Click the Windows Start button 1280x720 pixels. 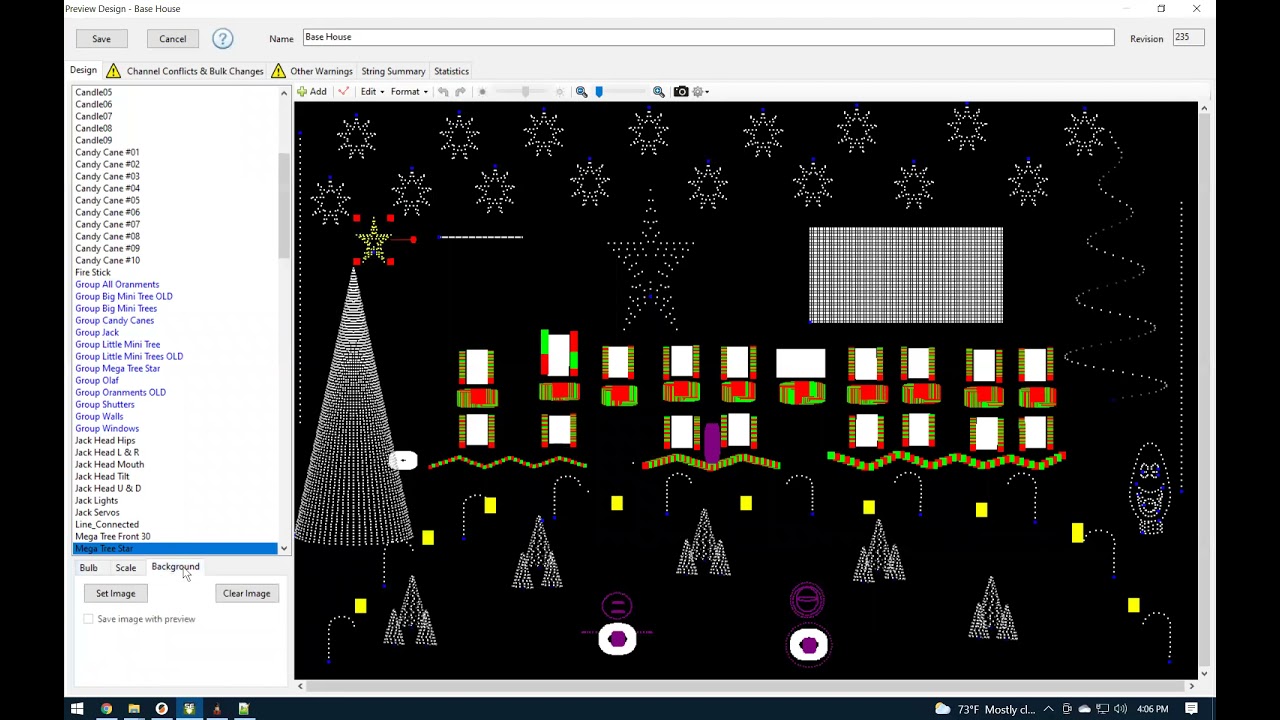pos(77,709)
